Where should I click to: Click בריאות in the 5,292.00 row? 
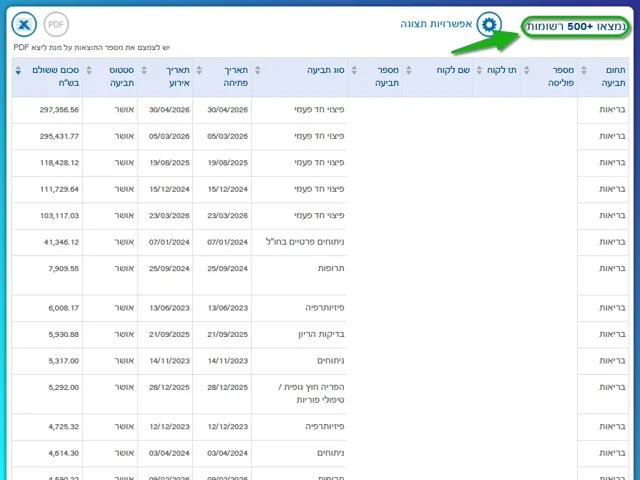(612, 387)
